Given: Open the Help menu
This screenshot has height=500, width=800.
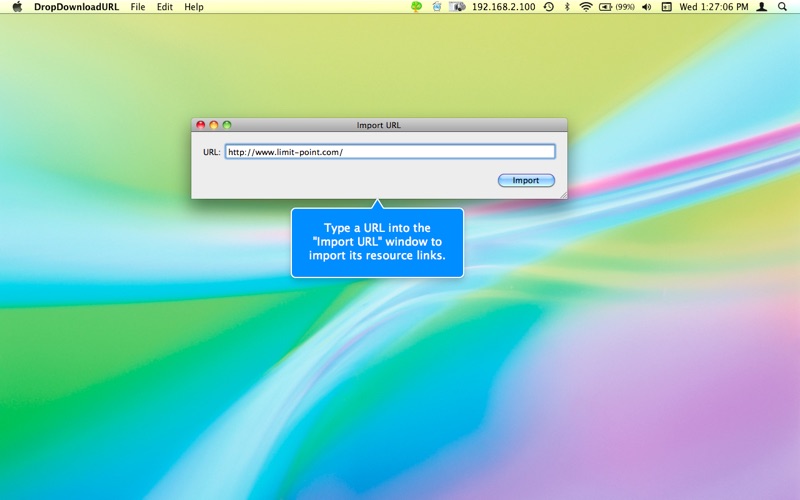Looking at the screenshot, I should click(x=194, y=7).
